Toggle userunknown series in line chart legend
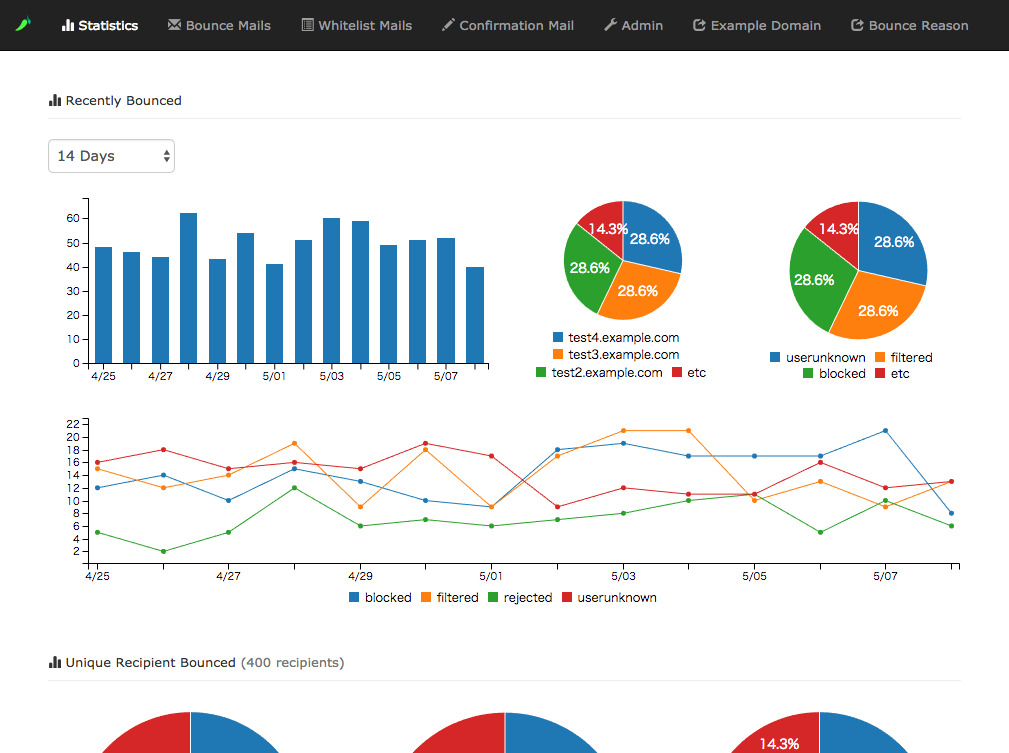 pyautogui.click(x=567, y=597)
